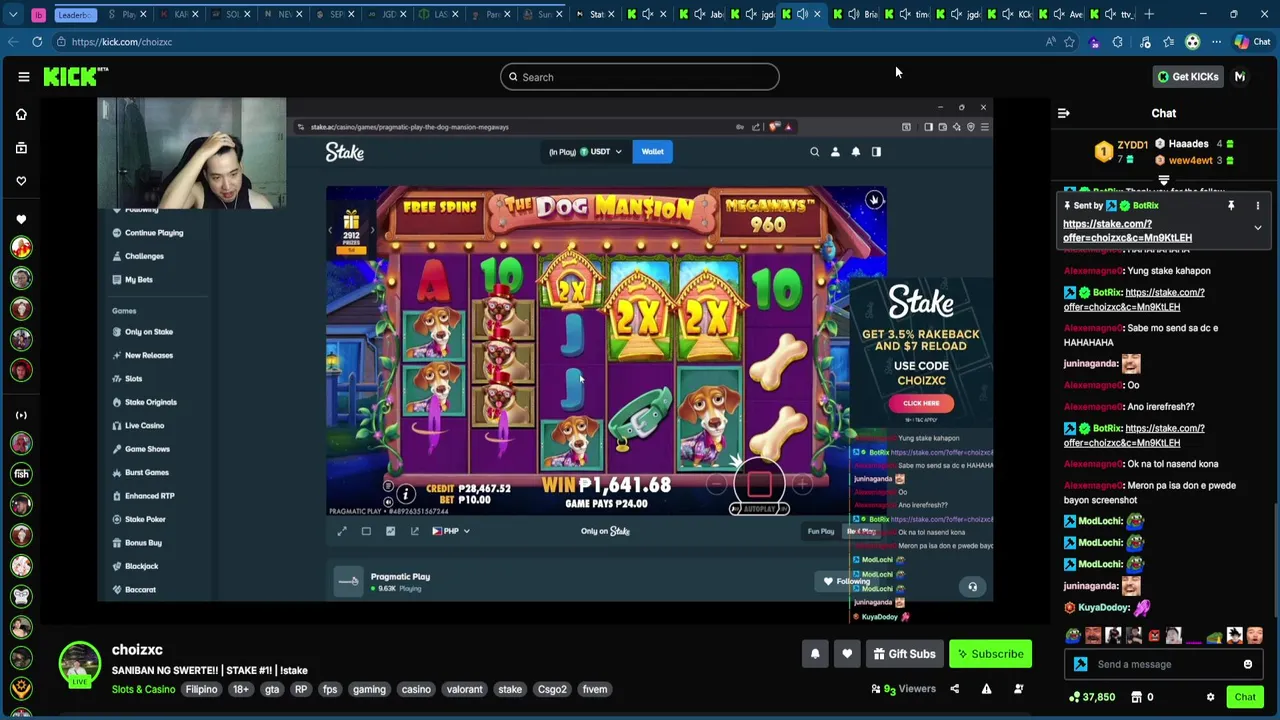
Task: Open the user profile avatar menu
Action: tap(1240, 77)
